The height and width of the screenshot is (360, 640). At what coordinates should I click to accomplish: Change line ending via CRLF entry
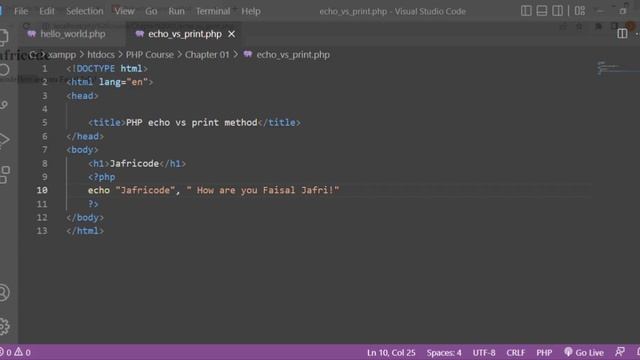516,352
